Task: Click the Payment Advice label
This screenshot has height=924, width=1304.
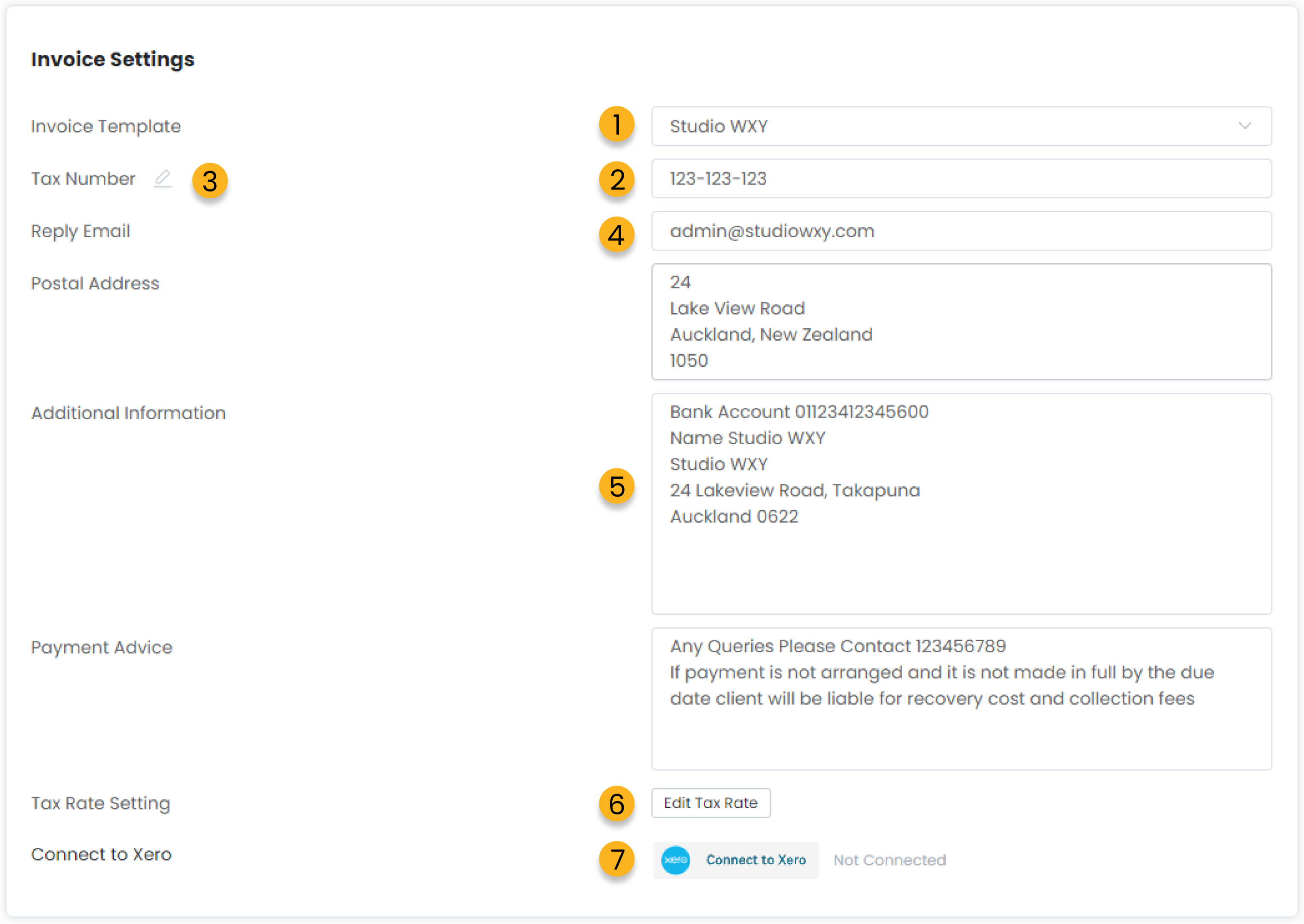Action: (x=101, y=647)
